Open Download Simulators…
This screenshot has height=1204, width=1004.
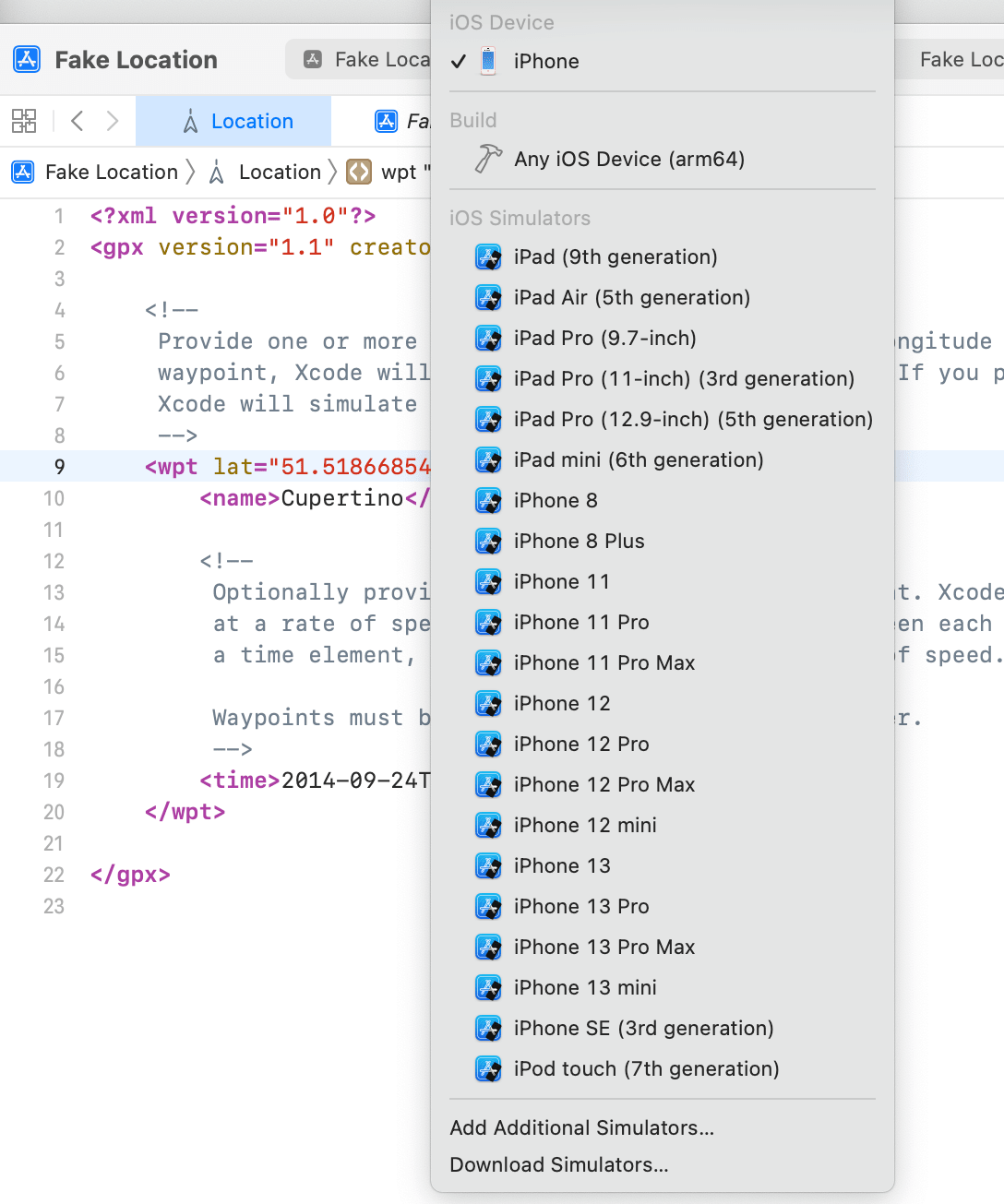663,1164
